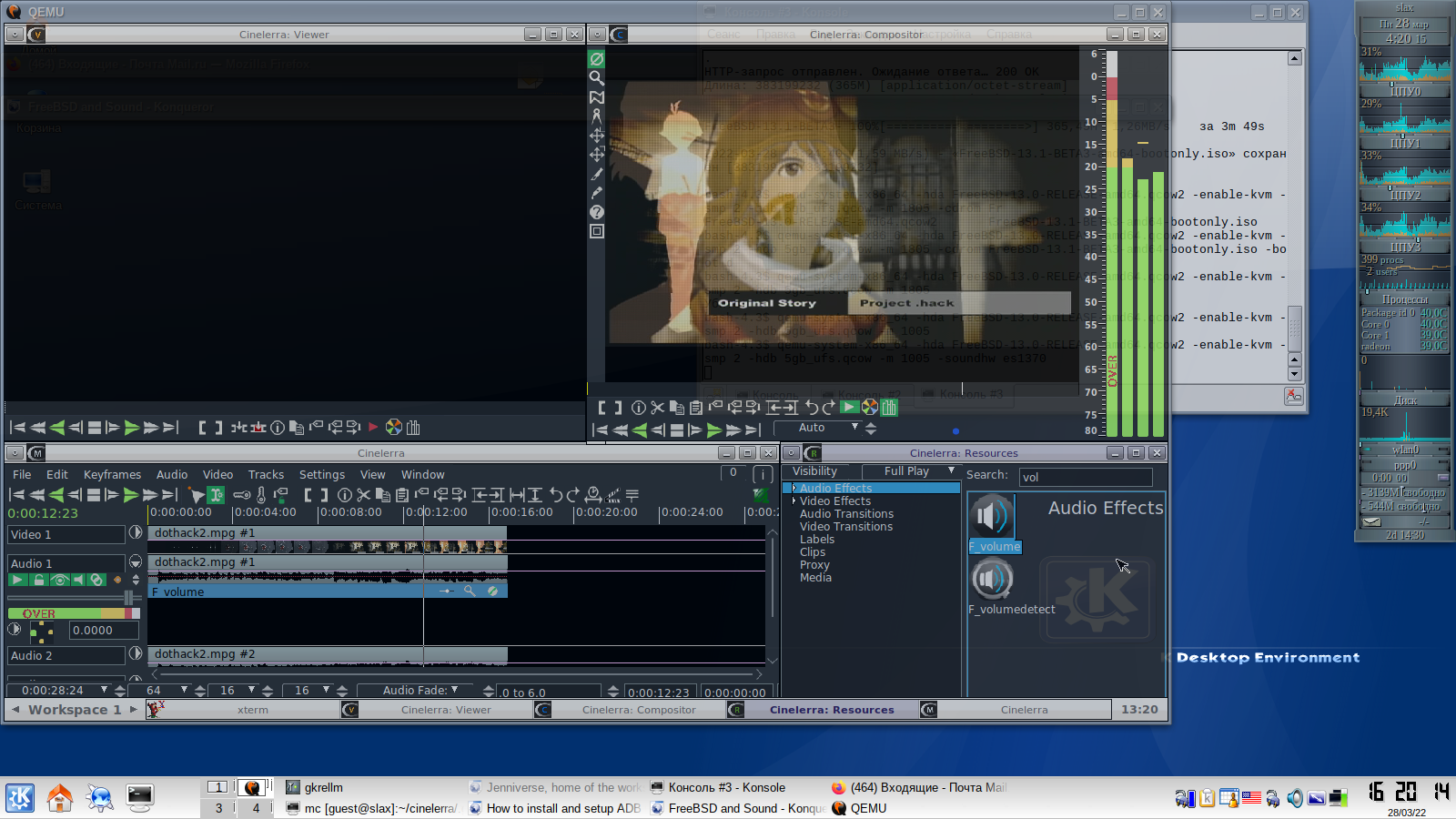Select the Zoom magnifier tool in Compositor
This screenshot has height=819, width=1456.
597,78
